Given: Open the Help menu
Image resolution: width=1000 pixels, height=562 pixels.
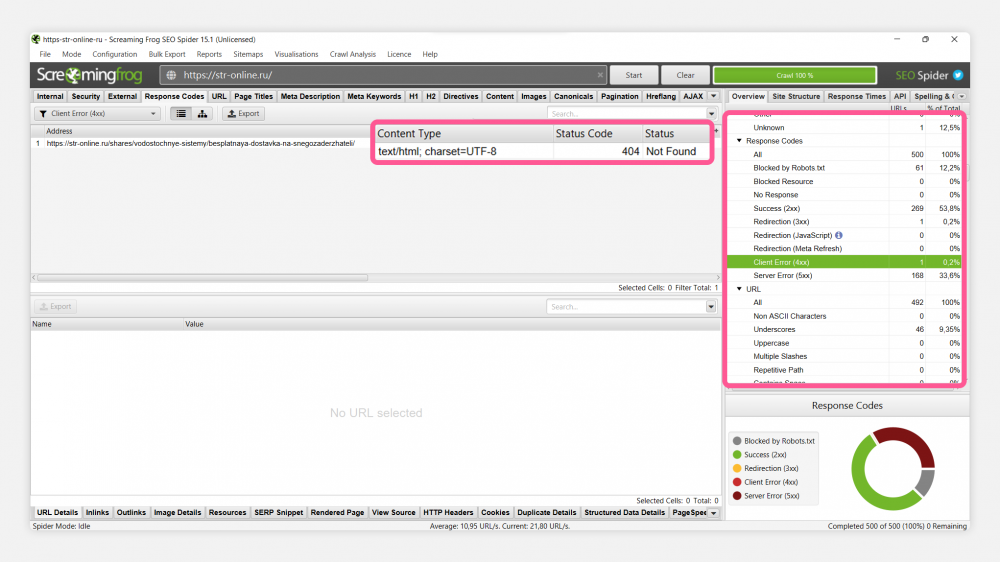Looking at the screenshot, I should point(430,54).
